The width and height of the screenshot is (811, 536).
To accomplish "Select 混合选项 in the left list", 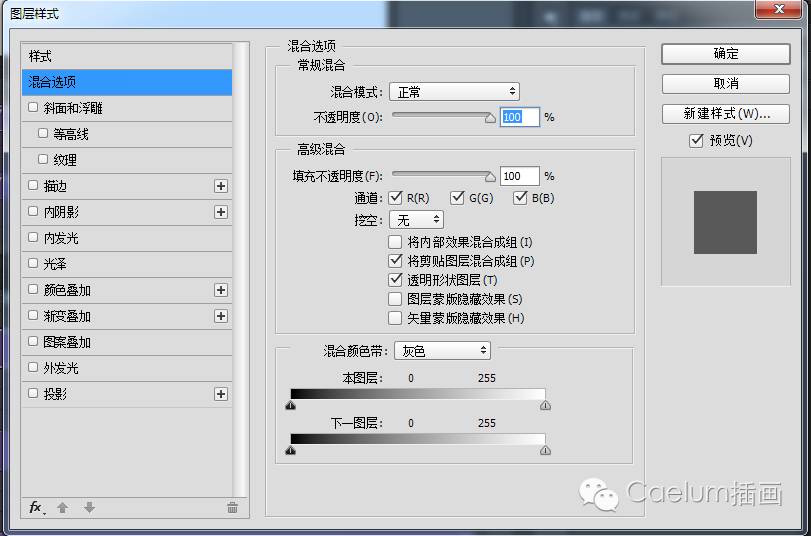I will click(127, 82).
